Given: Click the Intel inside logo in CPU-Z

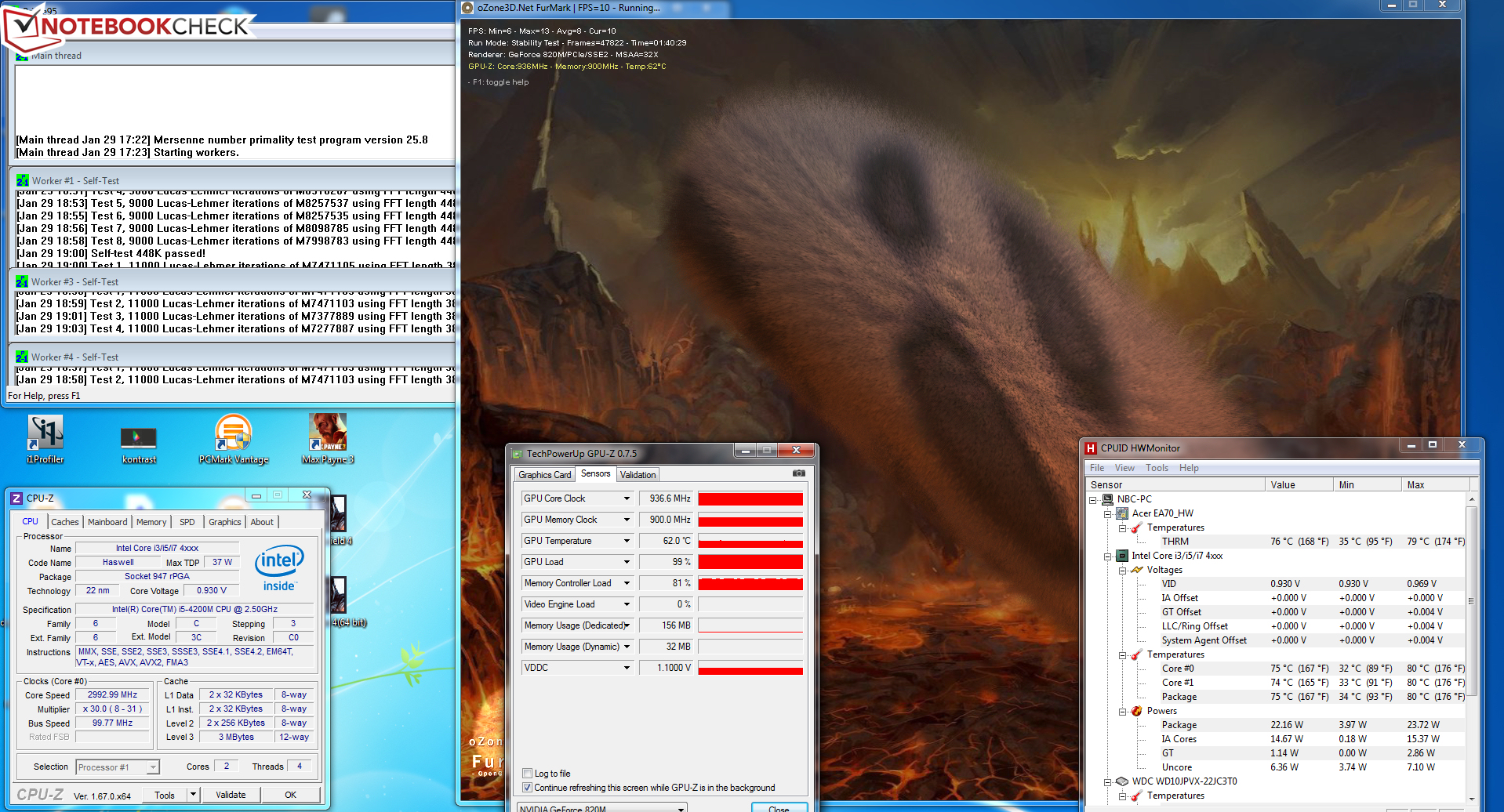Looking at the screenshot, I should point(279,568).
